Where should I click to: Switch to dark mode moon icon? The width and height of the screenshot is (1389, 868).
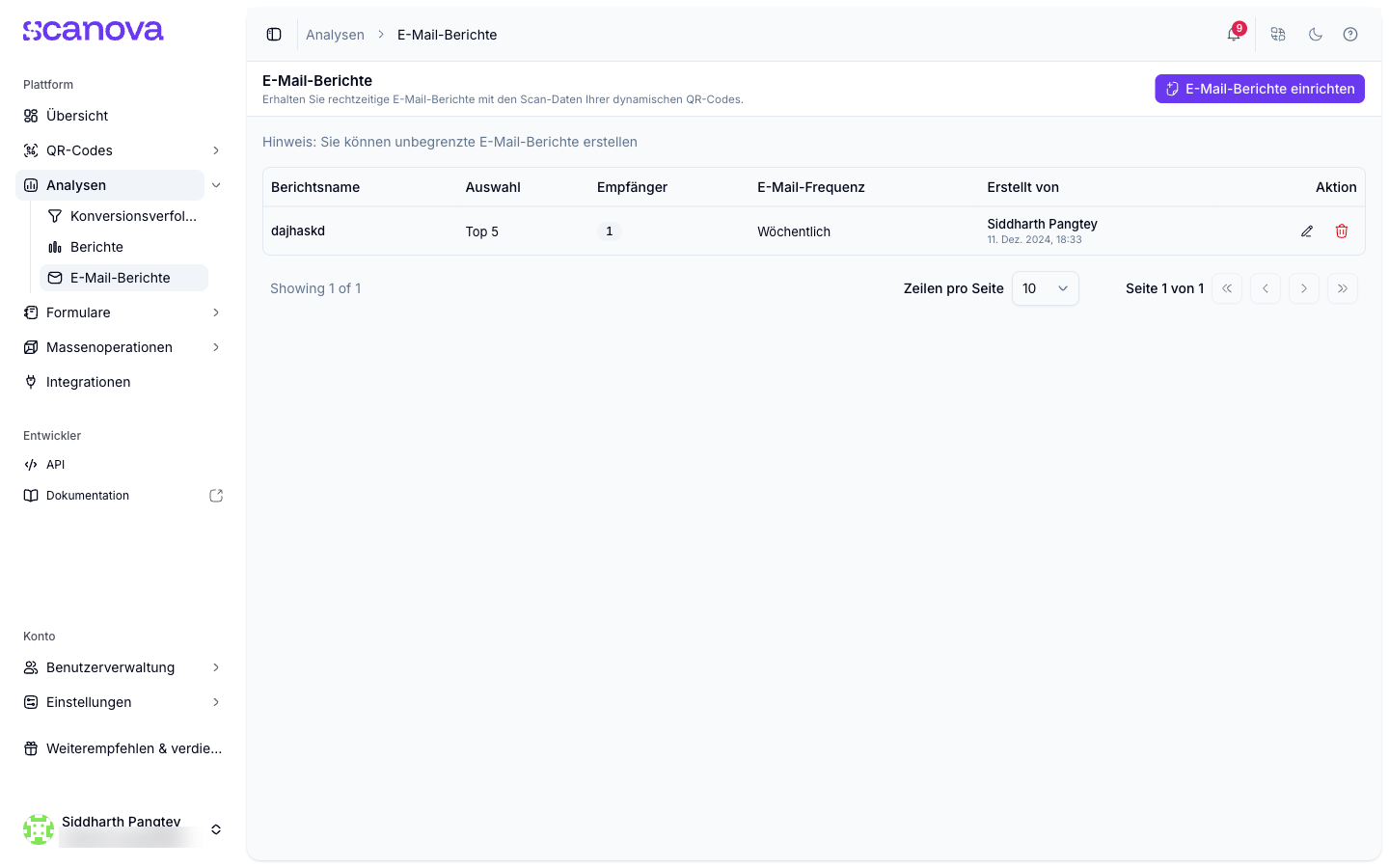[x=1316, y=35]
